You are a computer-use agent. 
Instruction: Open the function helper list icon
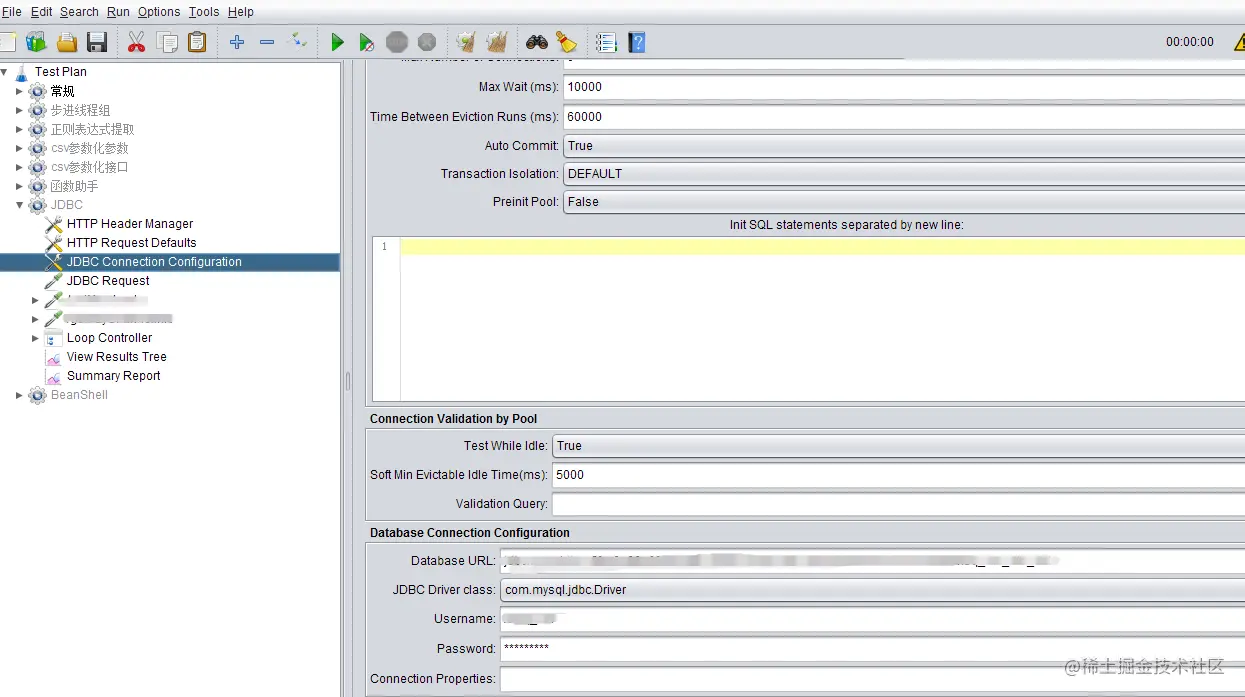[606, 42]
